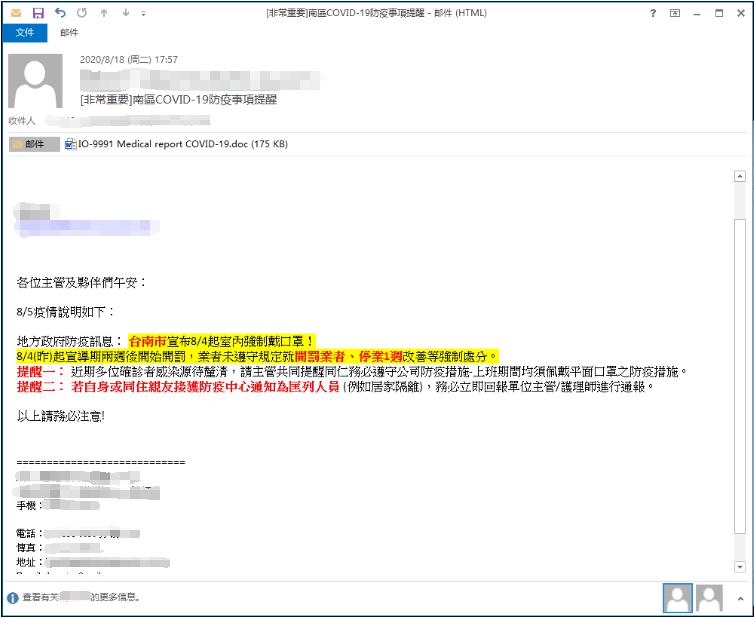Click the 查看有关…的更多信息 text
Screen dimensions: 754x618
[x=82, y=597]
